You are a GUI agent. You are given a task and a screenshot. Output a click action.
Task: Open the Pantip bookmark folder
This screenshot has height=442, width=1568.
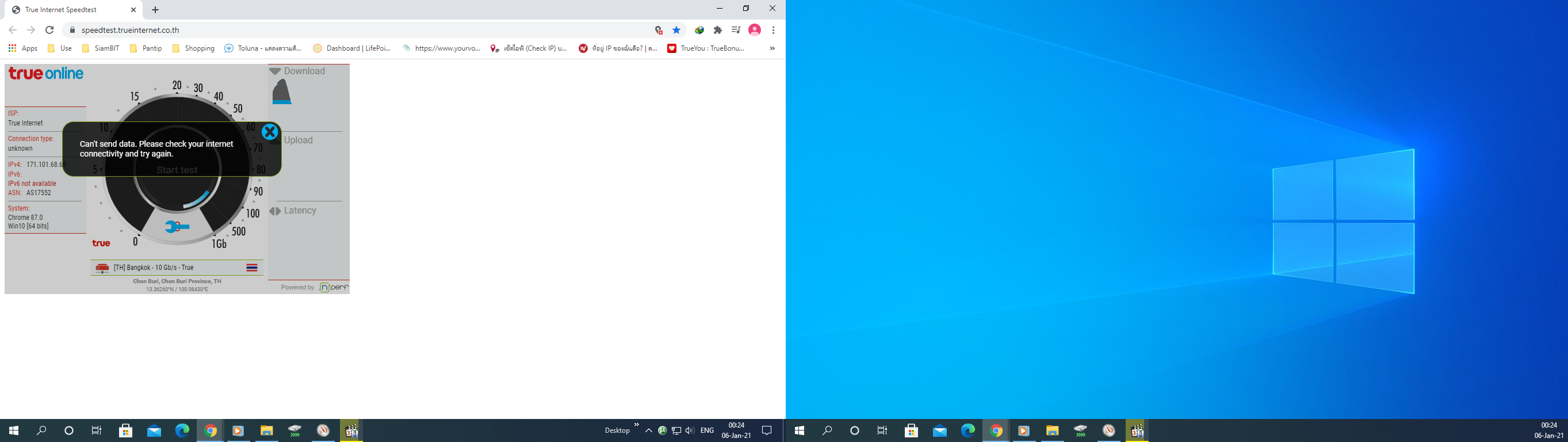[146, 48]
